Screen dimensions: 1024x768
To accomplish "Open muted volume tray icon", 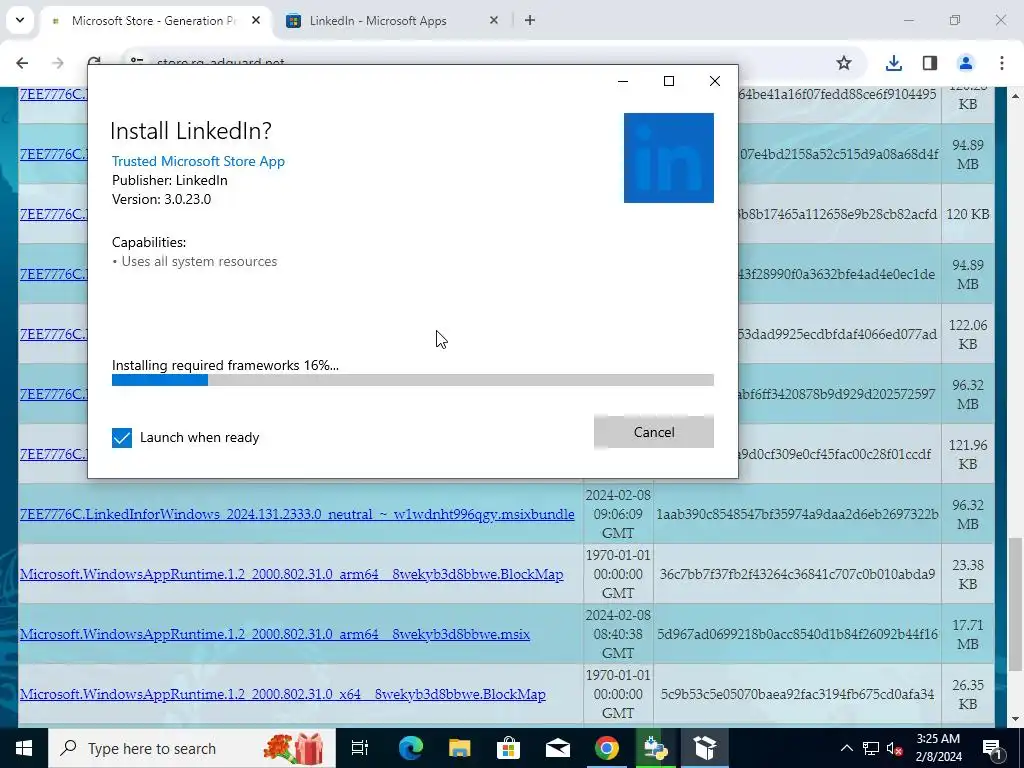I will (895, 748).
